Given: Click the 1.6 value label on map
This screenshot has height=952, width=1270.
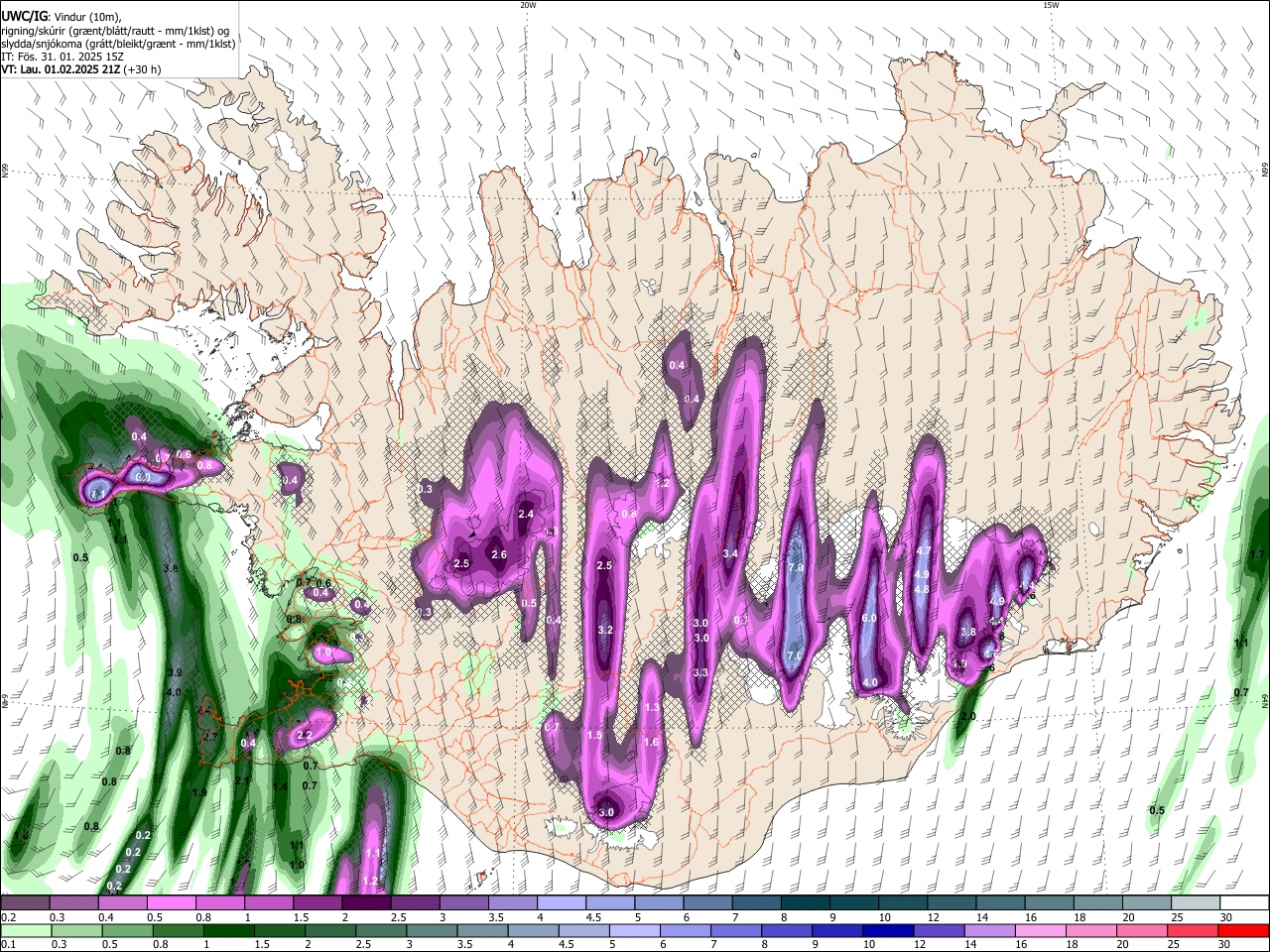Looking at the screenshot, I should [651, 742].
